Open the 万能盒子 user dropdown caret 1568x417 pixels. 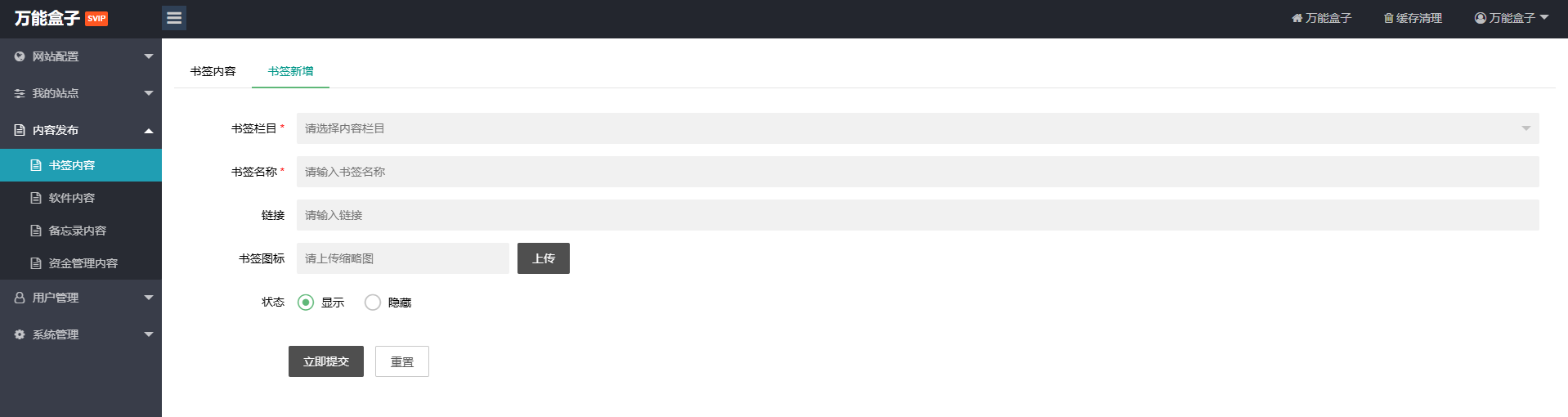coord(1543,17)
